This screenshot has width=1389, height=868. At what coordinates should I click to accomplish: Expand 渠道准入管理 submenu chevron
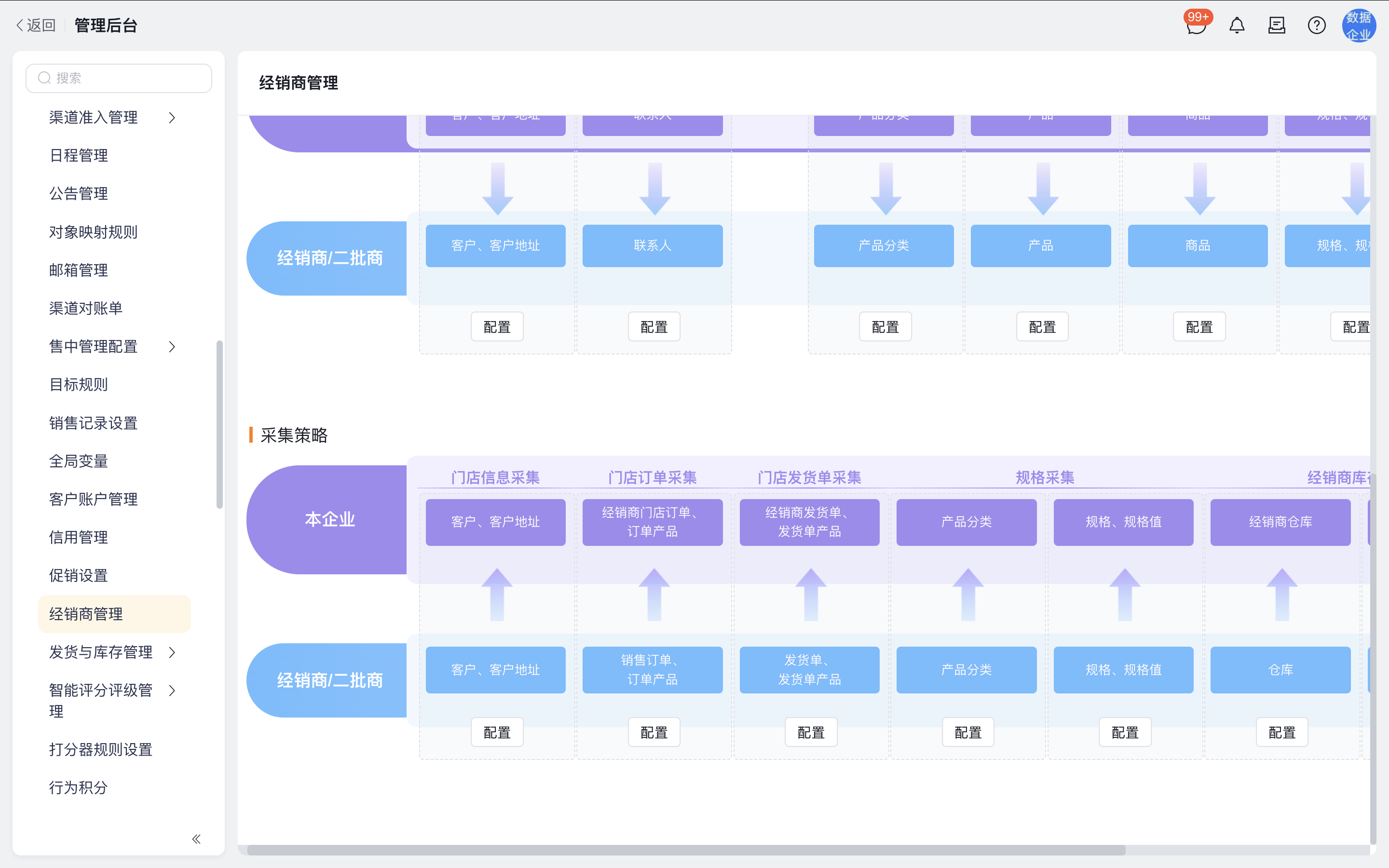(x=172, y=118)
